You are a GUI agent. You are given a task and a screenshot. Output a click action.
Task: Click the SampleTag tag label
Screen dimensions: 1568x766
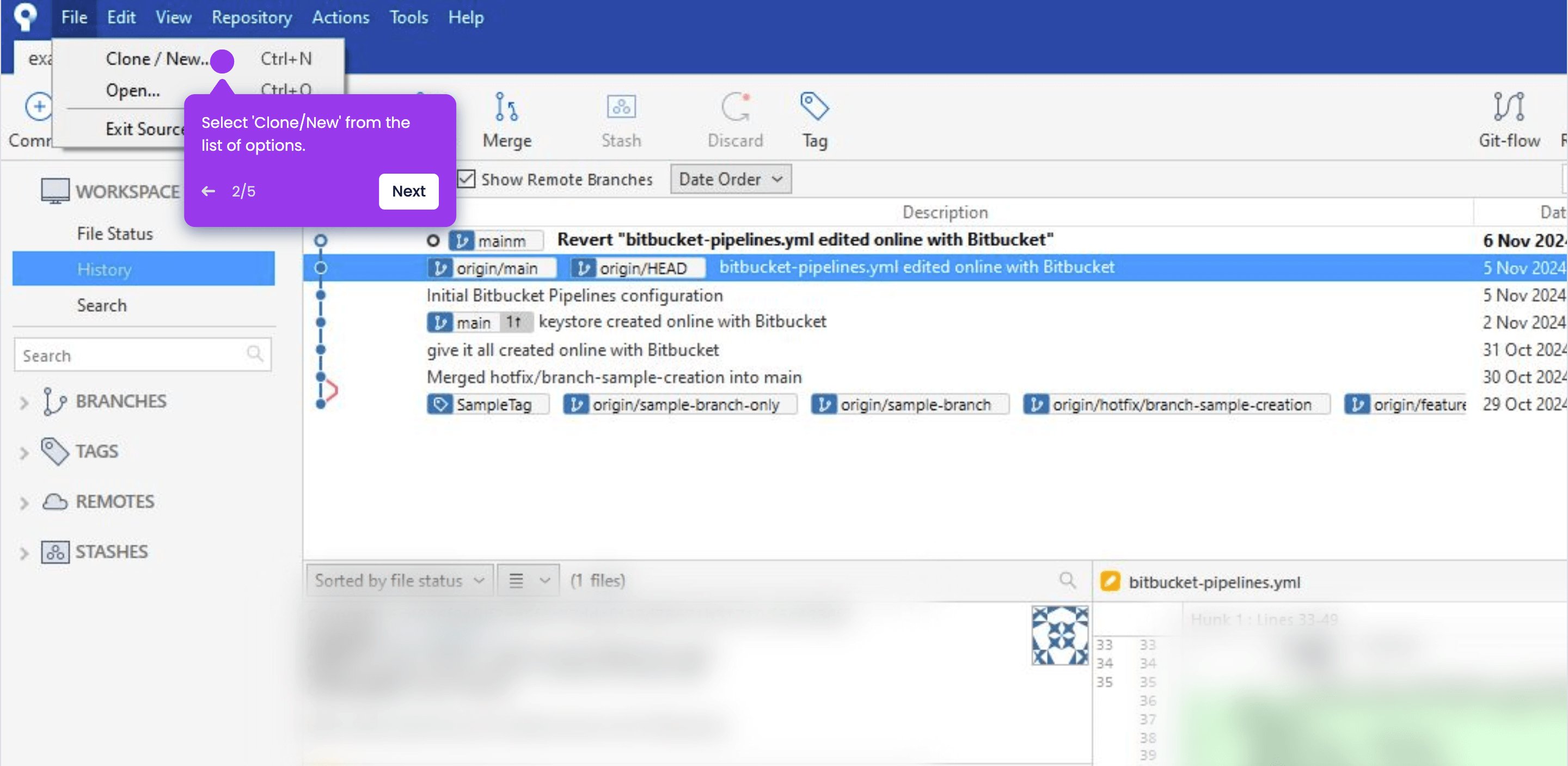[488, 405]
